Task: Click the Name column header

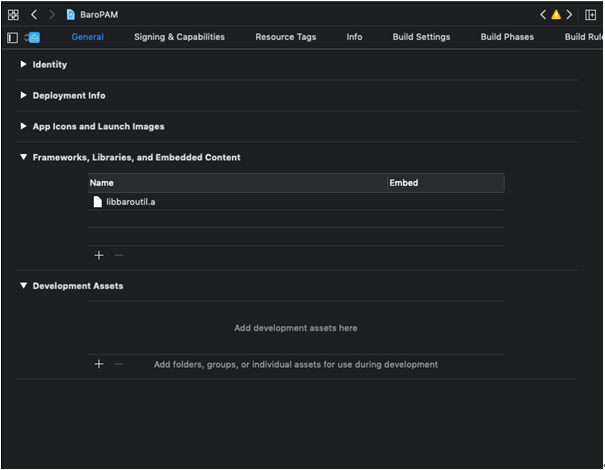Action: [x=238, y=183]
